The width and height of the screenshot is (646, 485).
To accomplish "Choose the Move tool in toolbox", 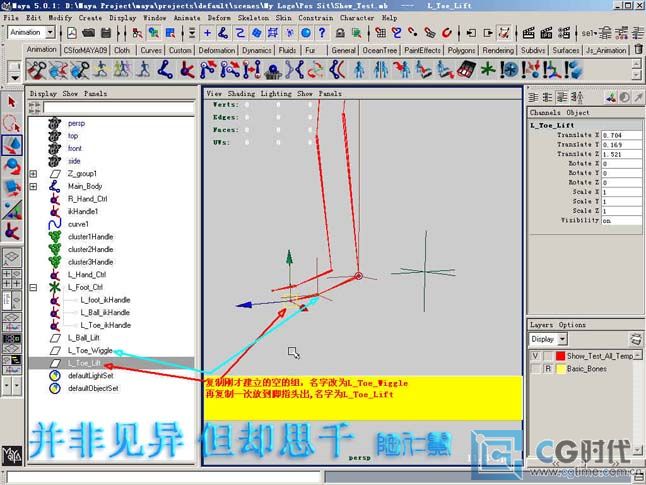I will point(12,145).
